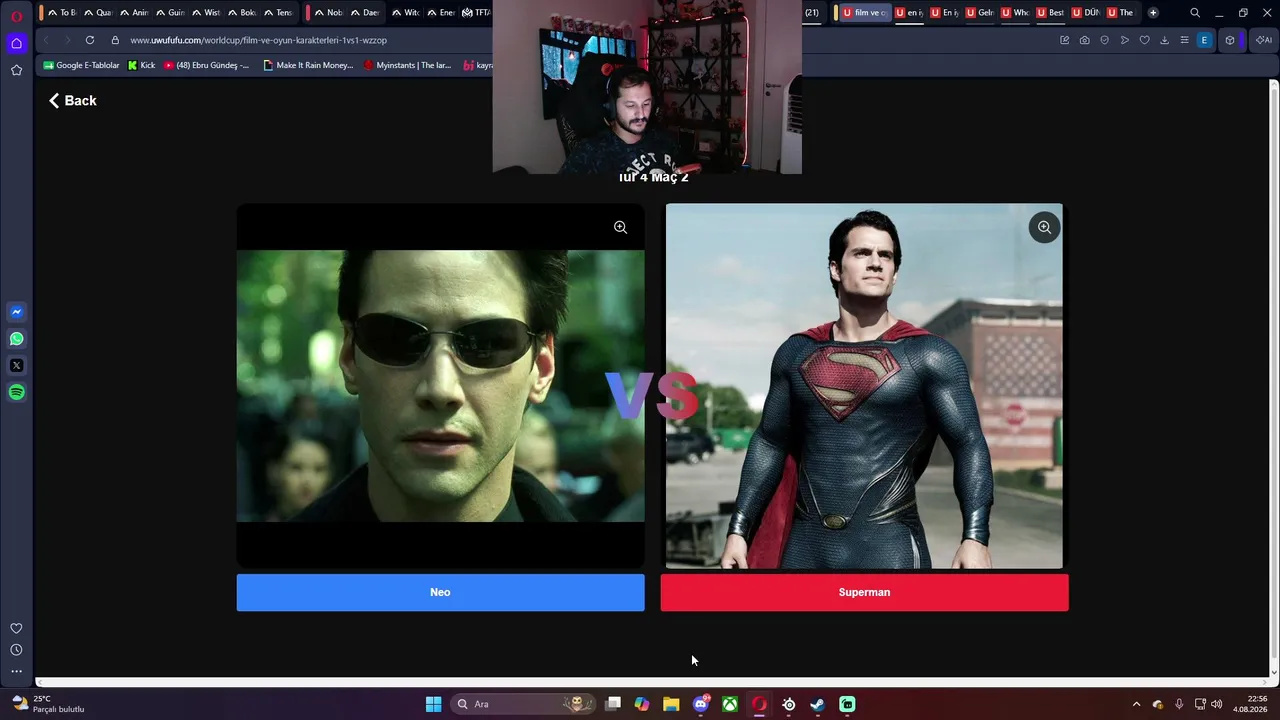The image size is (1280, 720).
Task: Zoom into the Neo image
Action: click(x=620, y=228)
